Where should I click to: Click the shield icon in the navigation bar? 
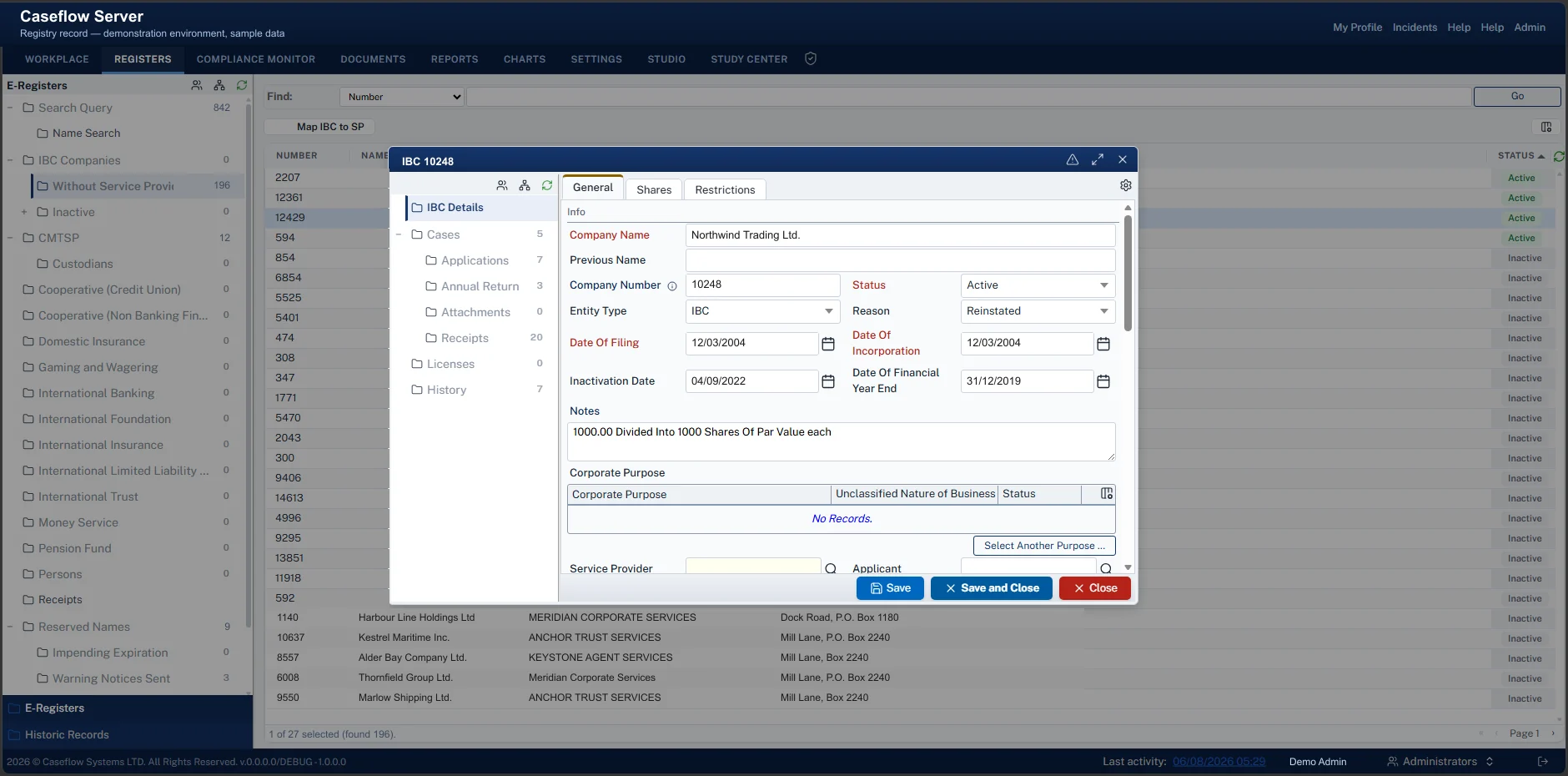tap(810, 58)
